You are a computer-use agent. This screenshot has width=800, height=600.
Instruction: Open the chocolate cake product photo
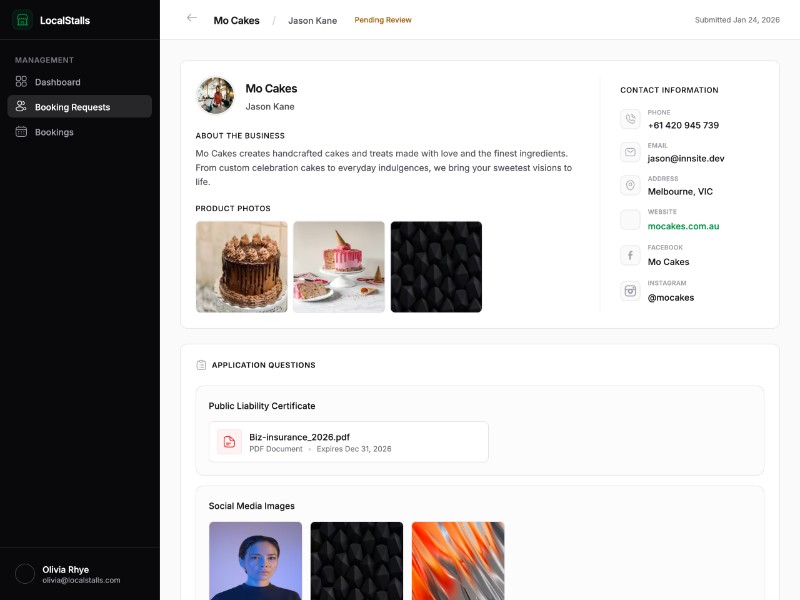pos(241,266)
